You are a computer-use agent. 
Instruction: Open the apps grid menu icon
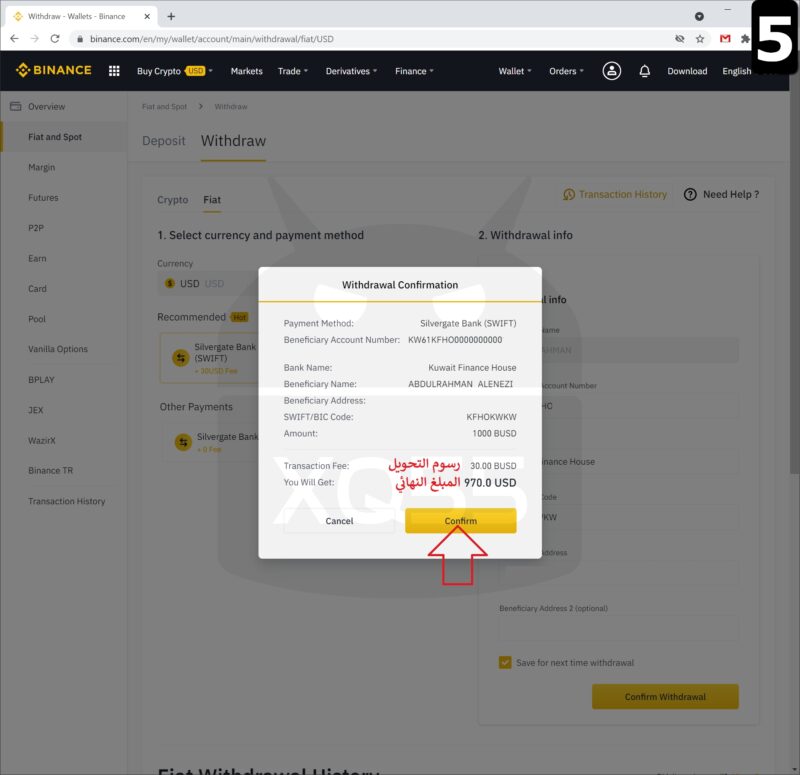pos(114,71)
